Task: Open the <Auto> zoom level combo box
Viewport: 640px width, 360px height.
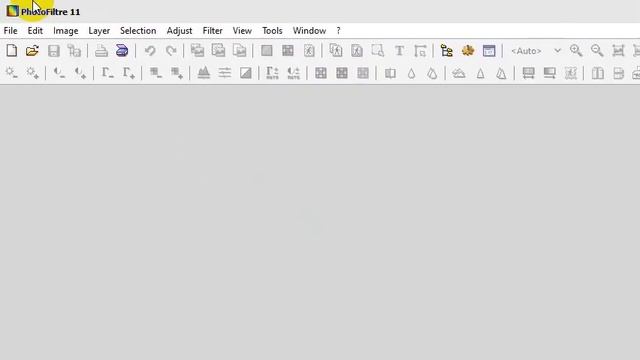Action: (536, 51)
